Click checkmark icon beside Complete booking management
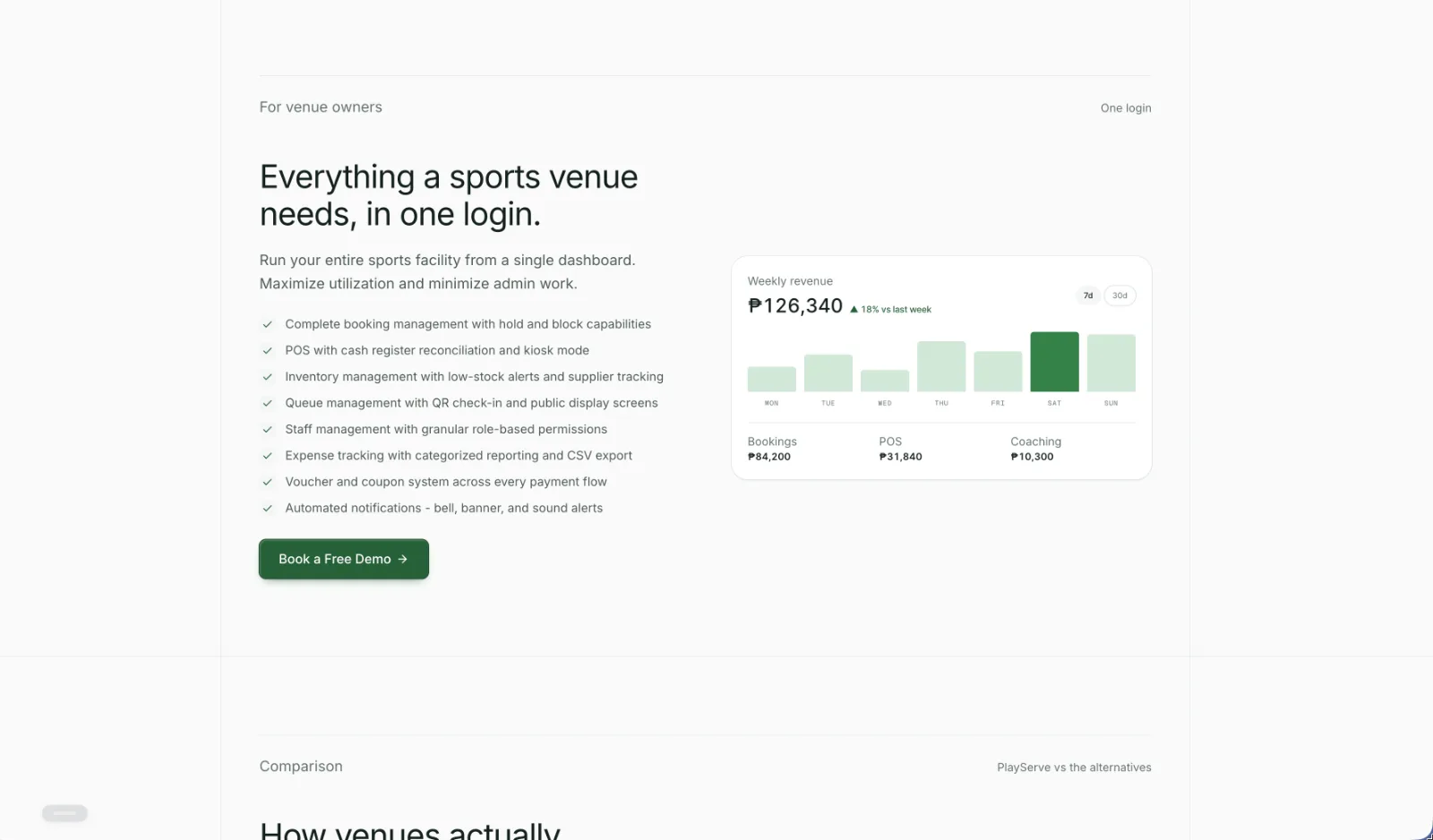 pos(267,324)
